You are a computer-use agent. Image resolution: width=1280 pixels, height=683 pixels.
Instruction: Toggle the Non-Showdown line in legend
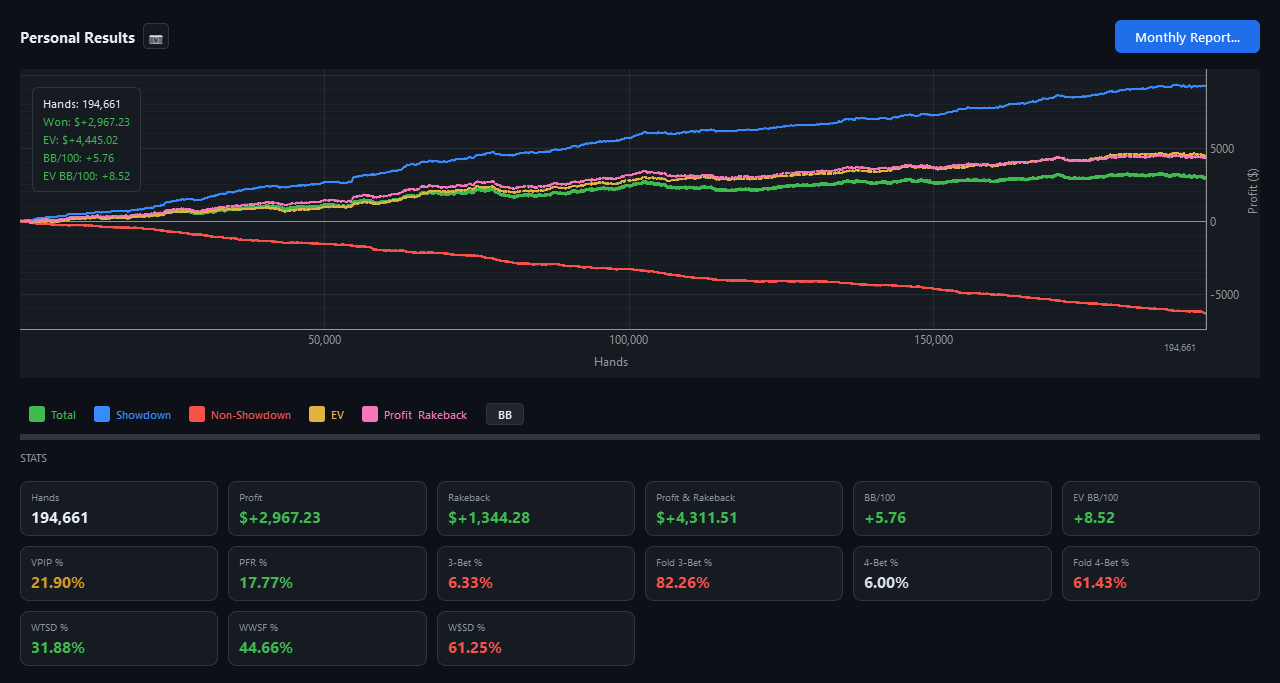pos(240,414)
